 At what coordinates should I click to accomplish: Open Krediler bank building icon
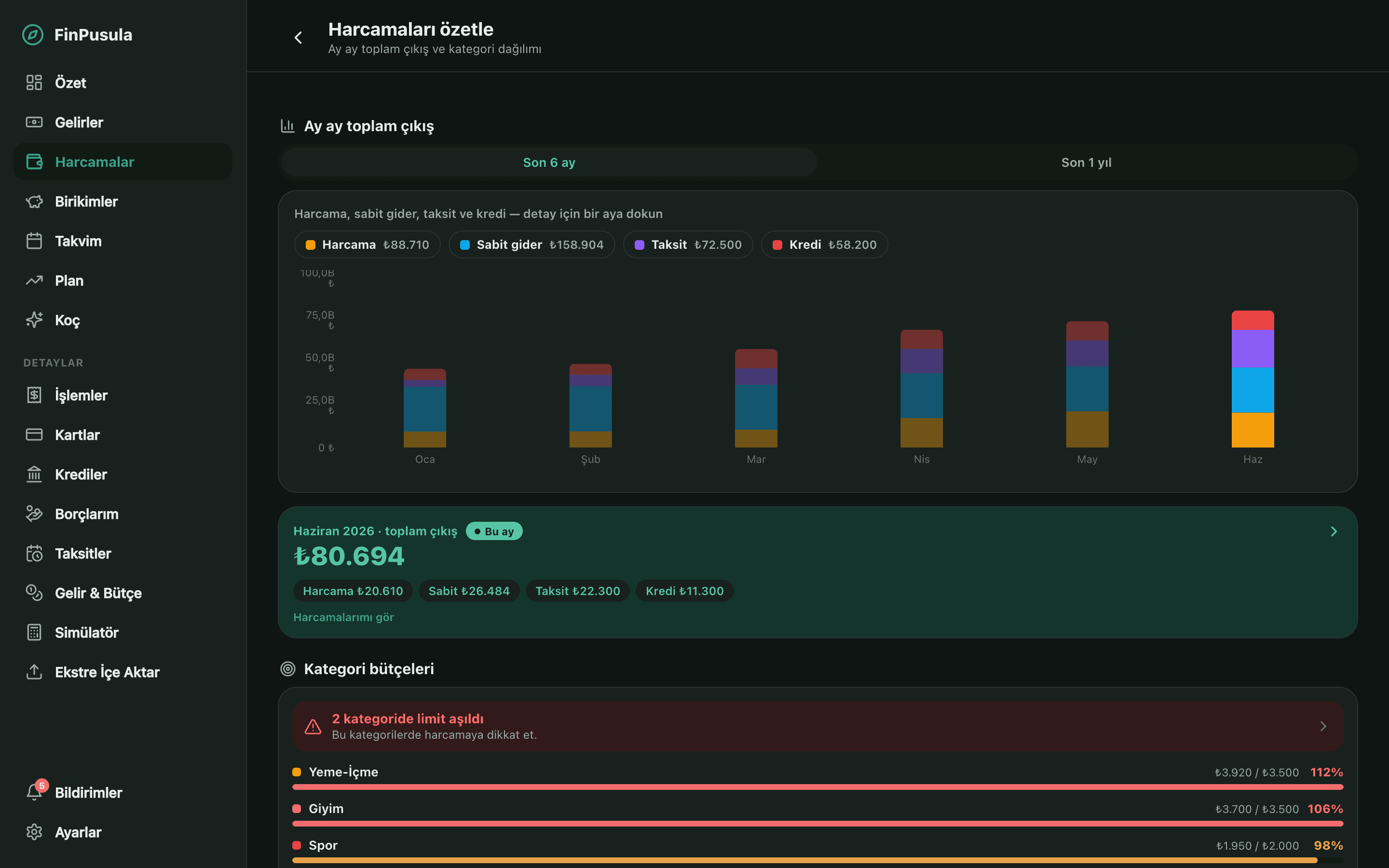click(x=34, y=474)
